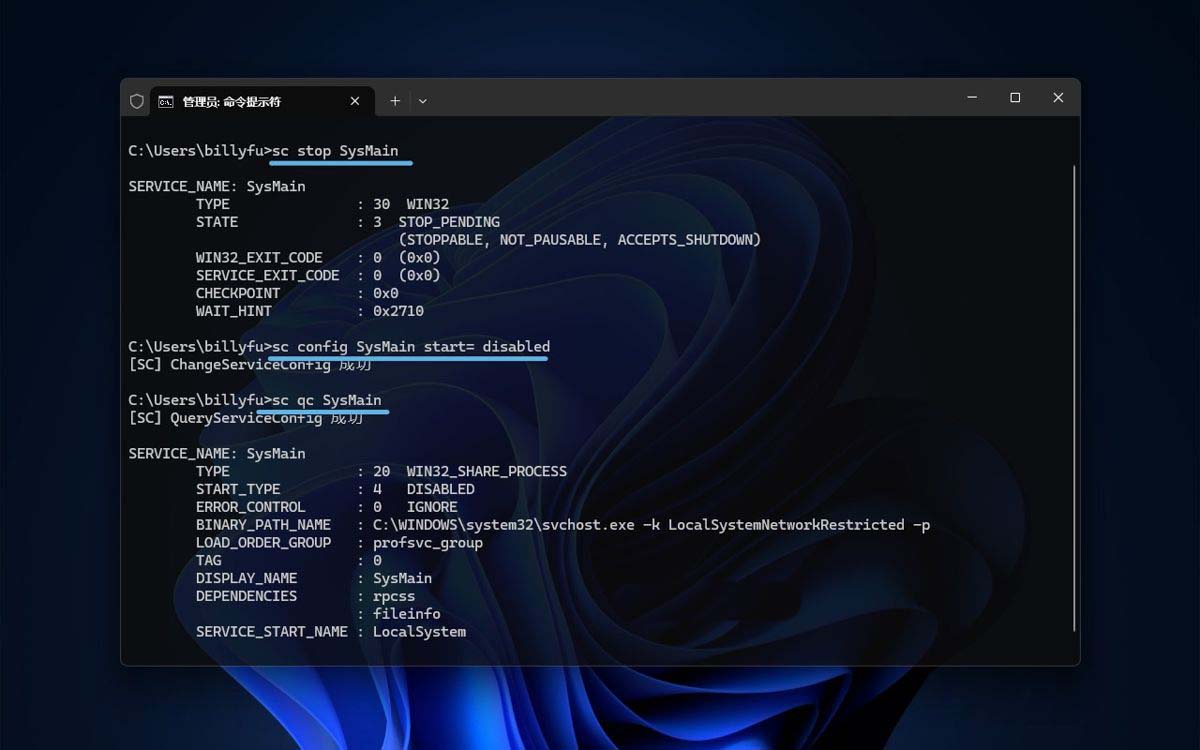Click the rpcss dependency entry

(x=394, y=596)
